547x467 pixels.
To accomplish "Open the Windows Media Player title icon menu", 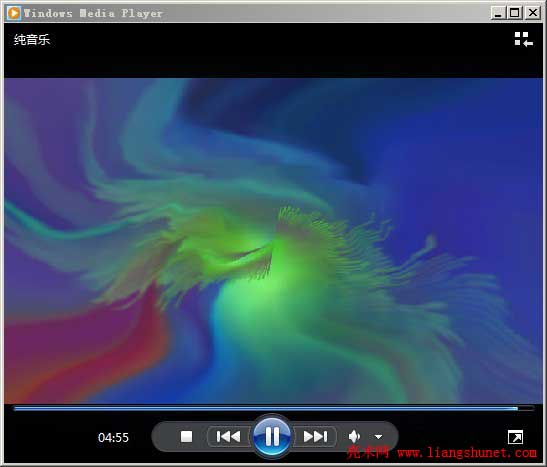I will tap(14, 13).
